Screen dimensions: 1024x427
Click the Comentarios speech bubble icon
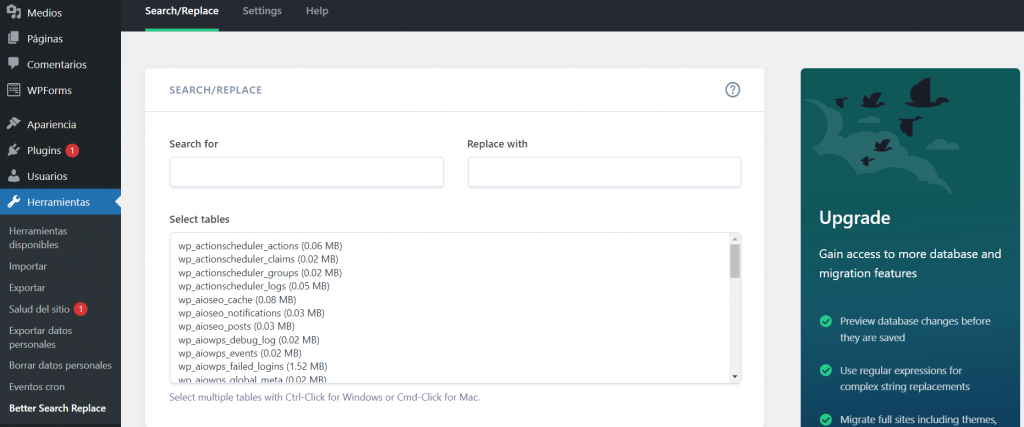(x=13, y=64)
